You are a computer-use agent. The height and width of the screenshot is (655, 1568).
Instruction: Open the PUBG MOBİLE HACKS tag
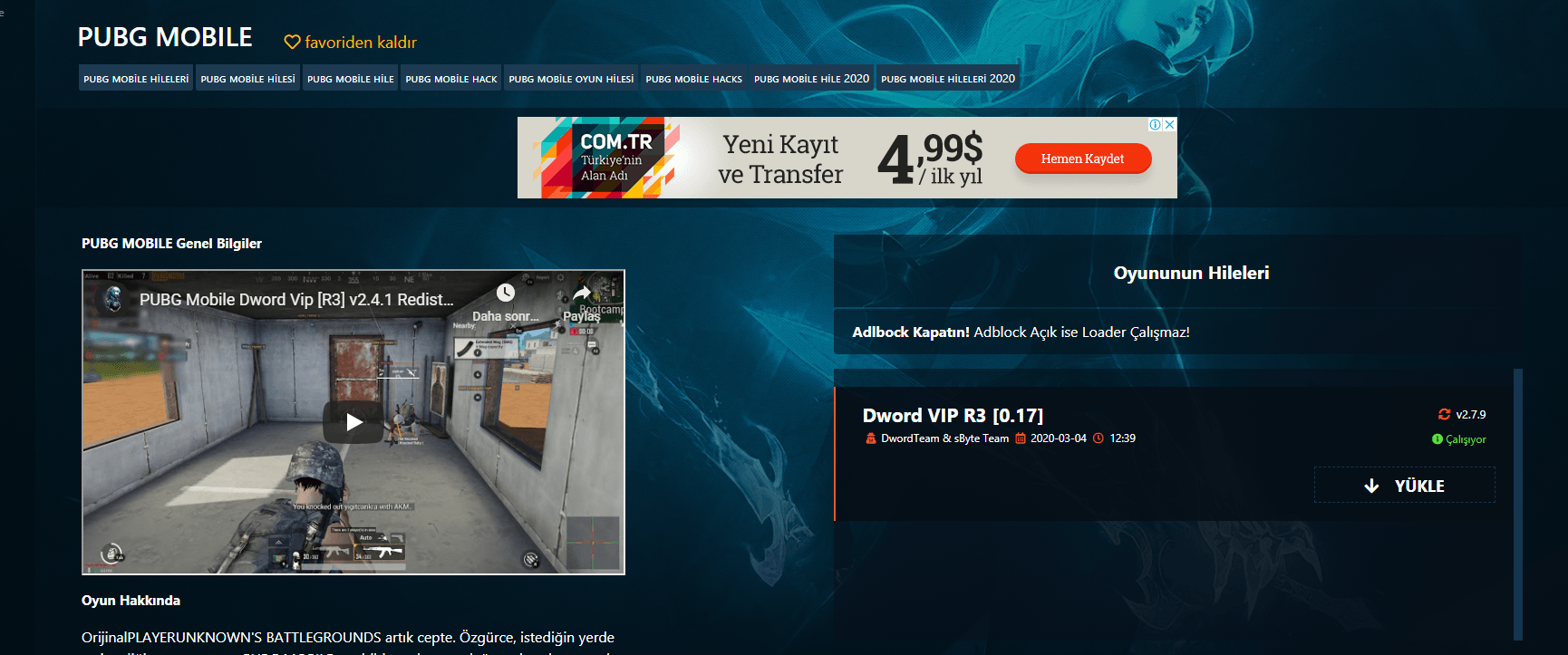tap(693, 79)
